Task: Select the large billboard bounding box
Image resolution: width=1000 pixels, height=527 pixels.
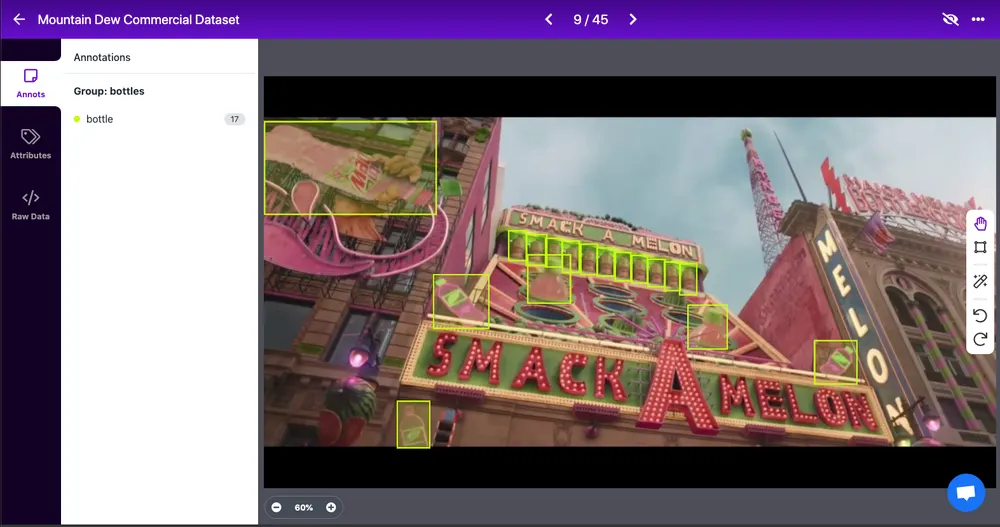Action: (351, 168)
